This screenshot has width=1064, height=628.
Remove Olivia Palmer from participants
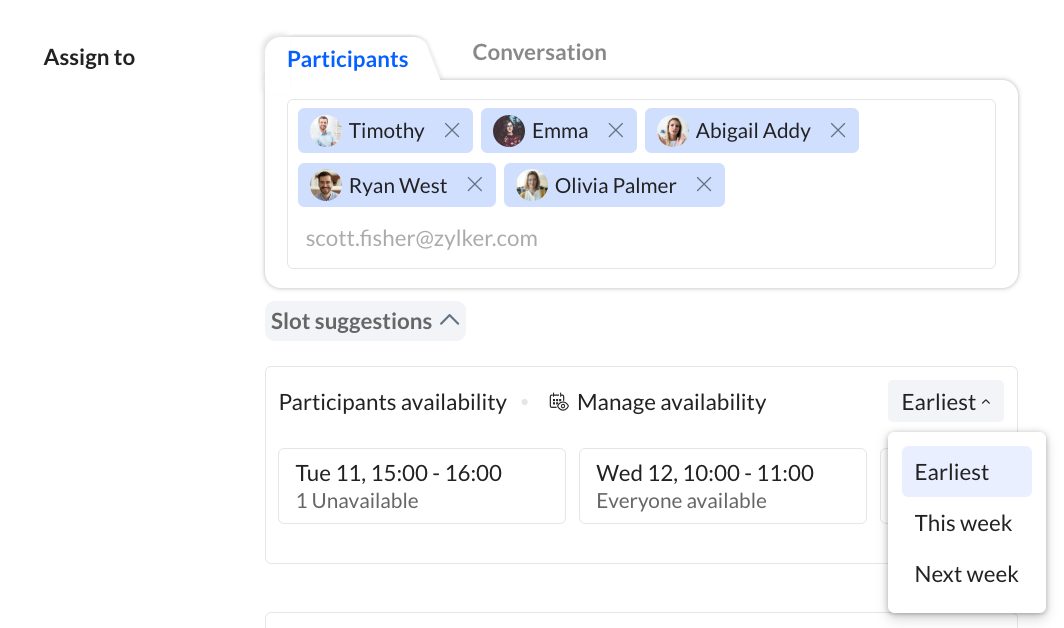[704, 185]
